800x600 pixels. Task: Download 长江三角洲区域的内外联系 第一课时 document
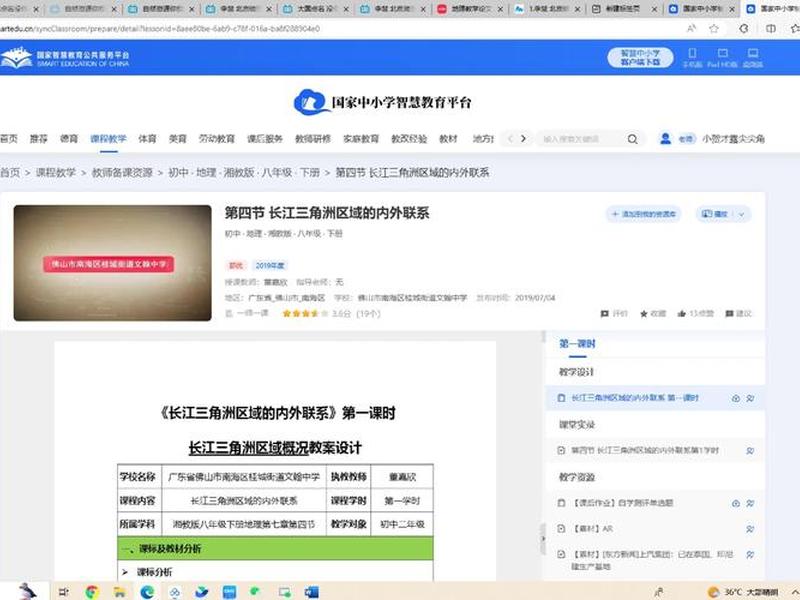point(736,398)
